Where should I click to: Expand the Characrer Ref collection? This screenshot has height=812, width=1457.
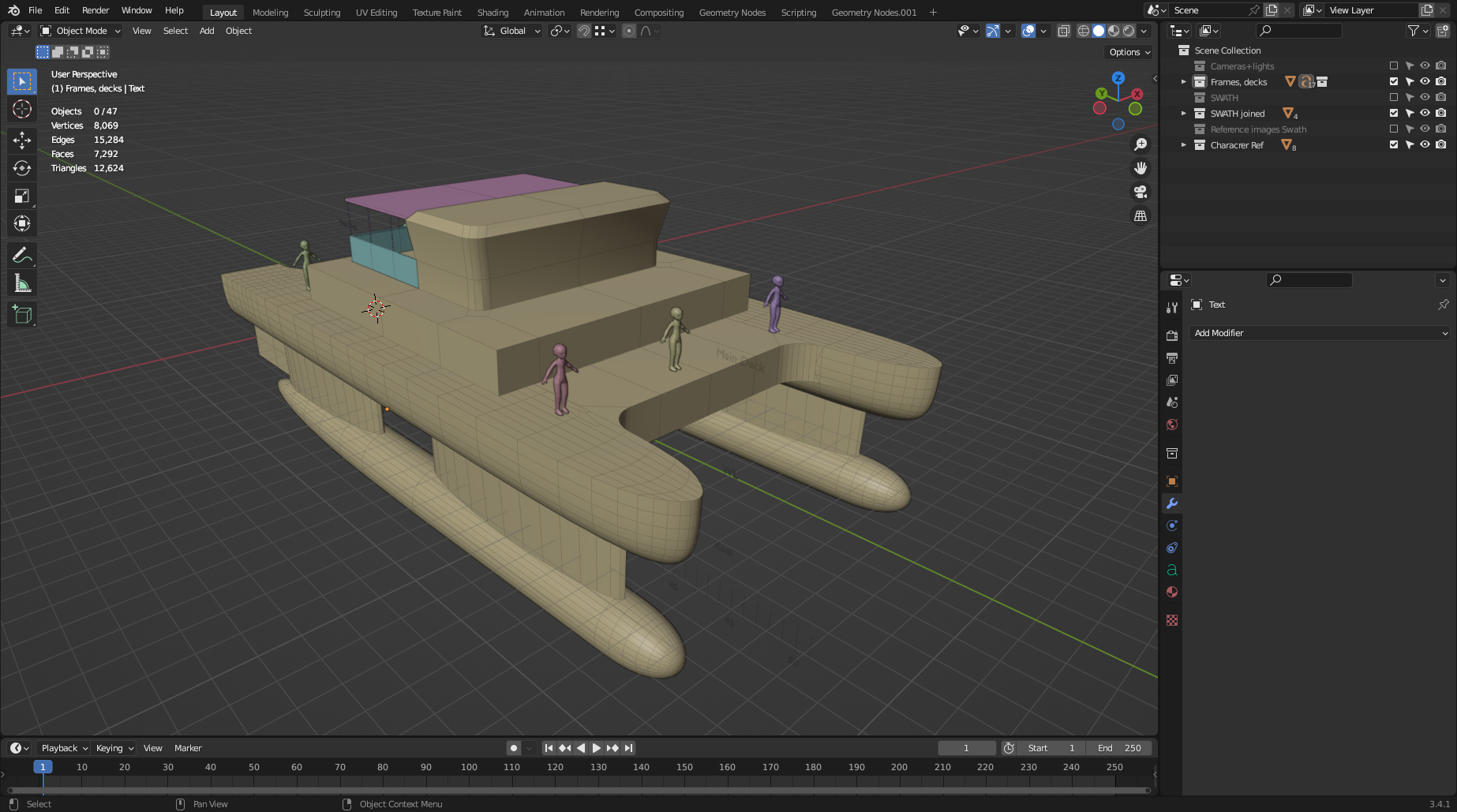(x=1183, y=145)
